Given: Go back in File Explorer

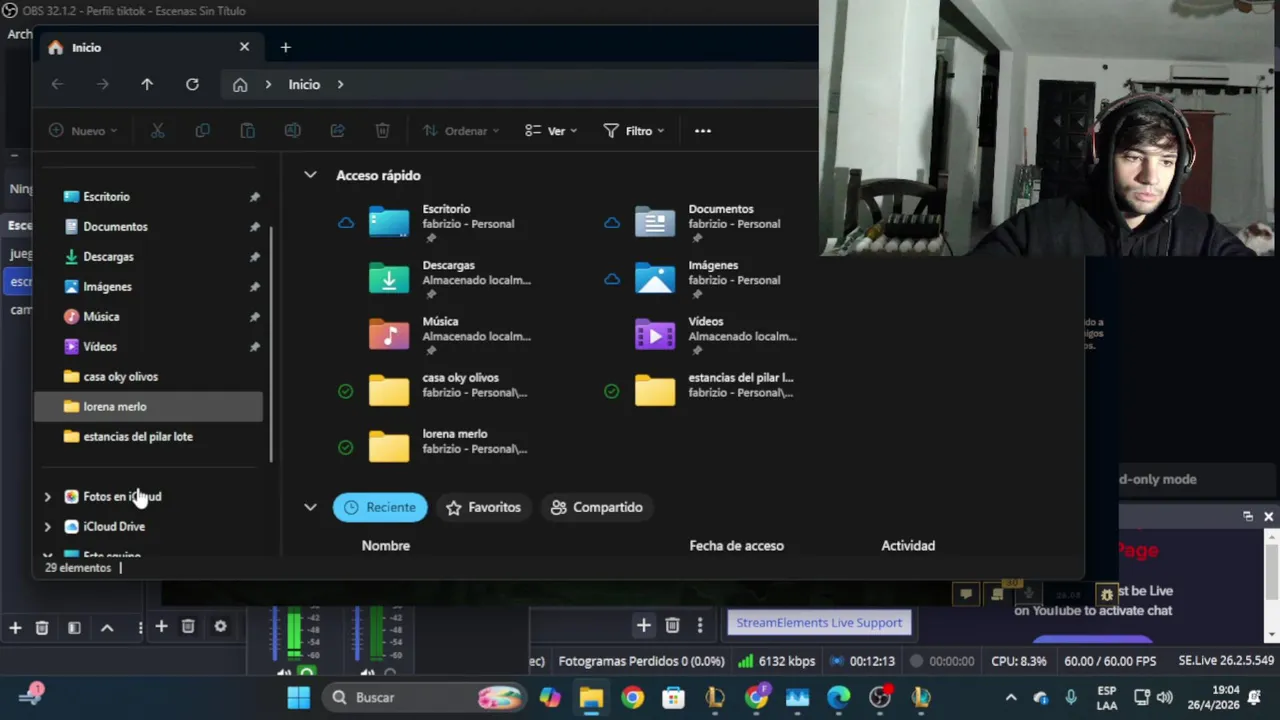Looking at the screenshot, I should (x=57, y=84).
